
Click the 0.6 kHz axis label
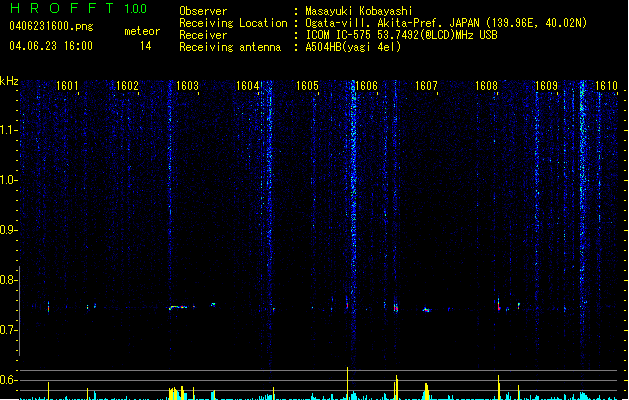[9, 380]
